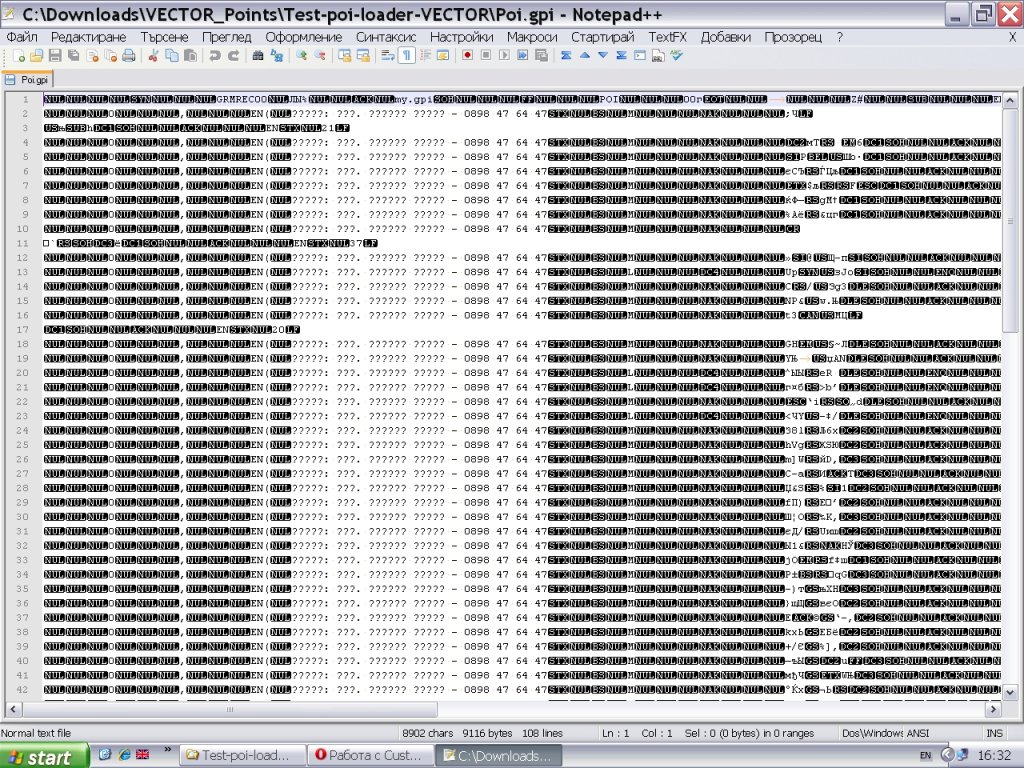Open Find with the binoculars icon
The width and height of the screenshot is (1024, 768).
(258, 56)
